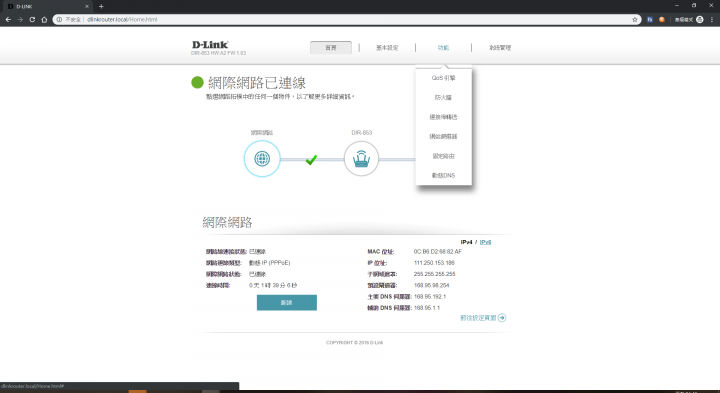The height and width of the screenshot is (393, 720).
Task: Click the browser forward arrow
Action: [20, 19]
